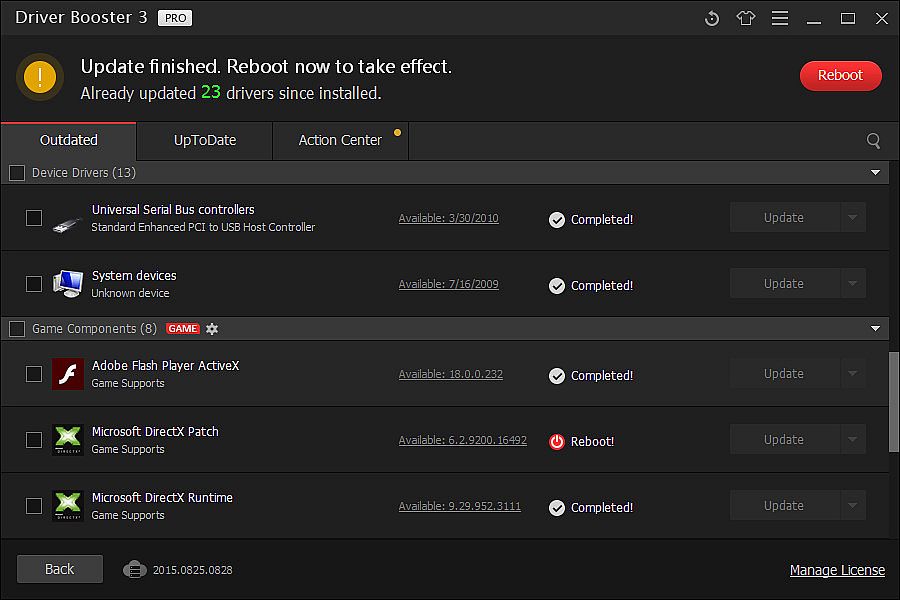Select all Device Drivers via group checkbox
Image resolution: width=900 pixels, height=600 pixels.
[17, 173]
